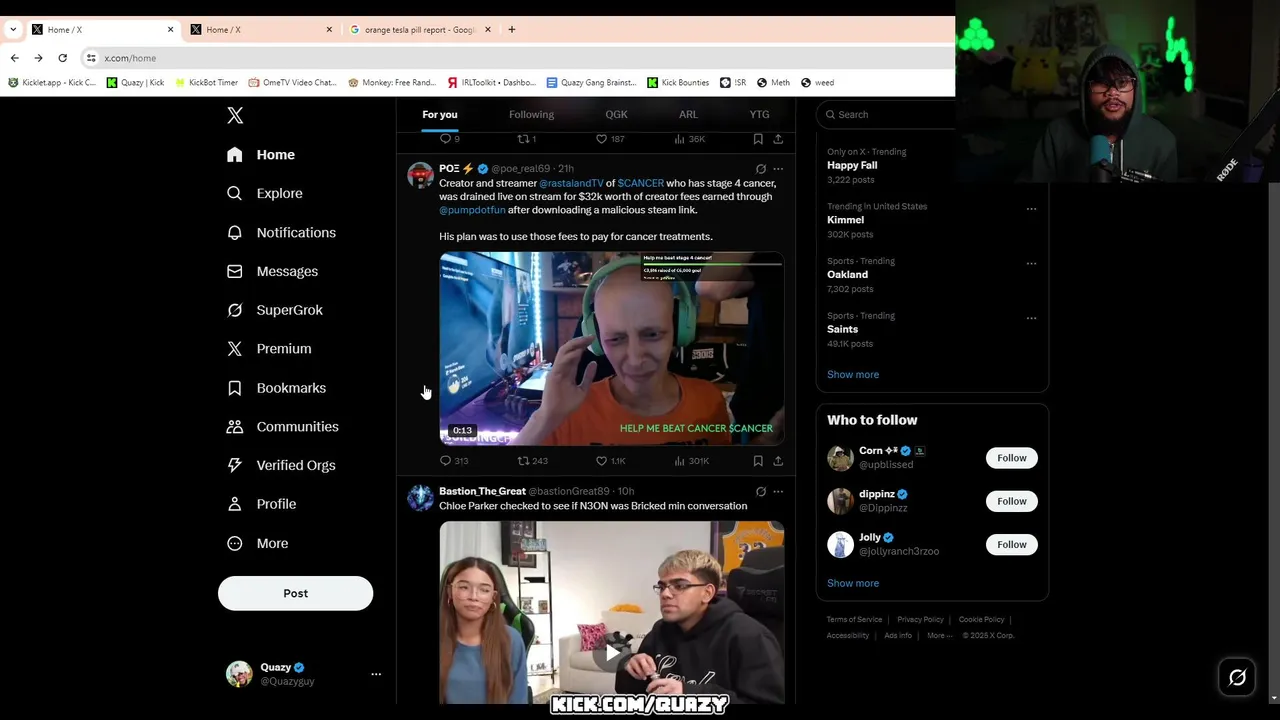Close the first Home / X tab

[170, 30]
